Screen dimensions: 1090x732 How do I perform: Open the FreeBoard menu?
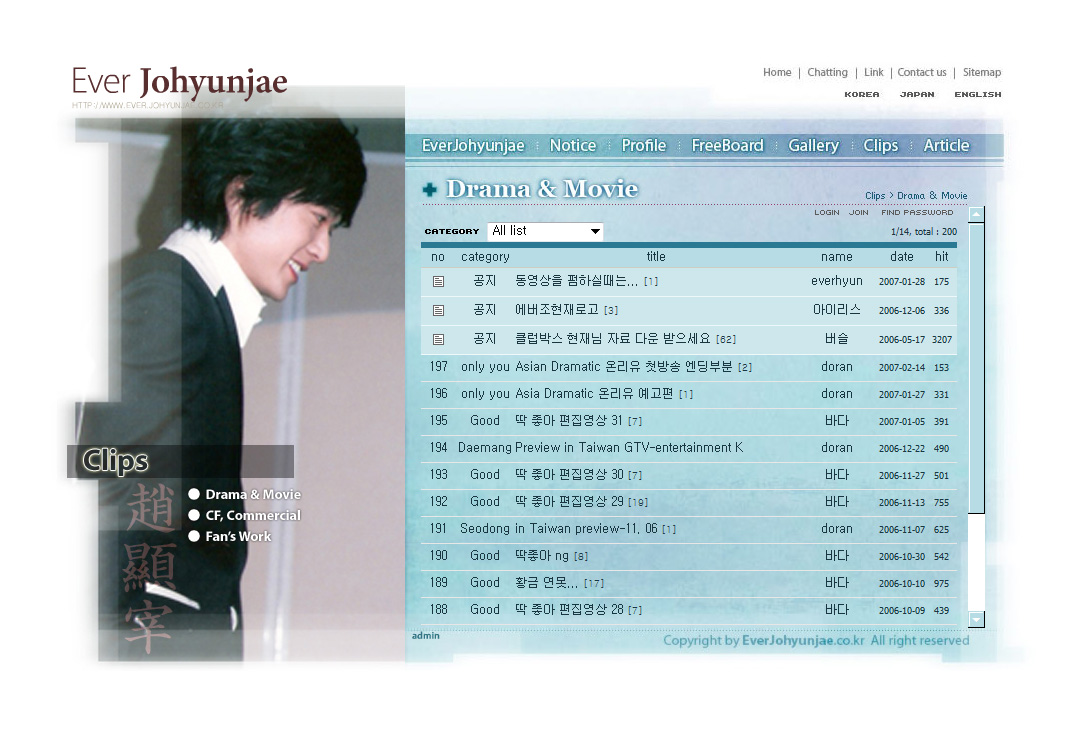coord(727,145)
